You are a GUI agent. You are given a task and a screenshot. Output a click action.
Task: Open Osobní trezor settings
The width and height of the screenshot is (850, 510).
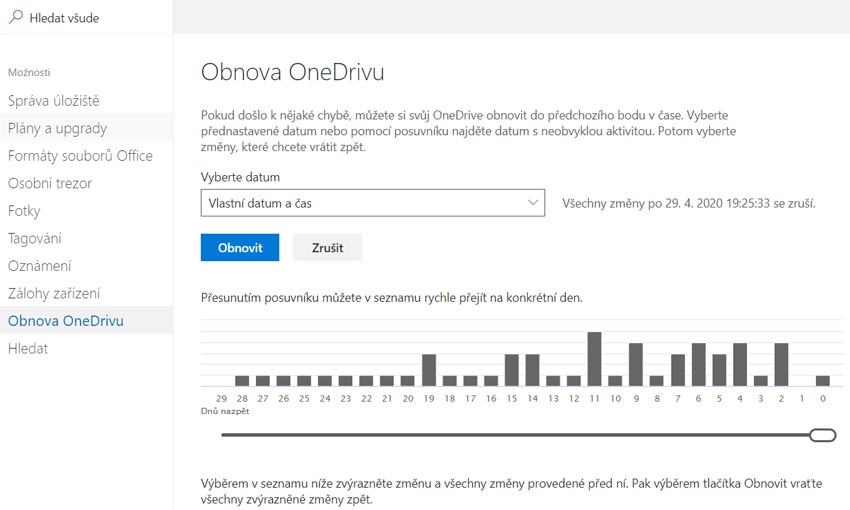50,183
